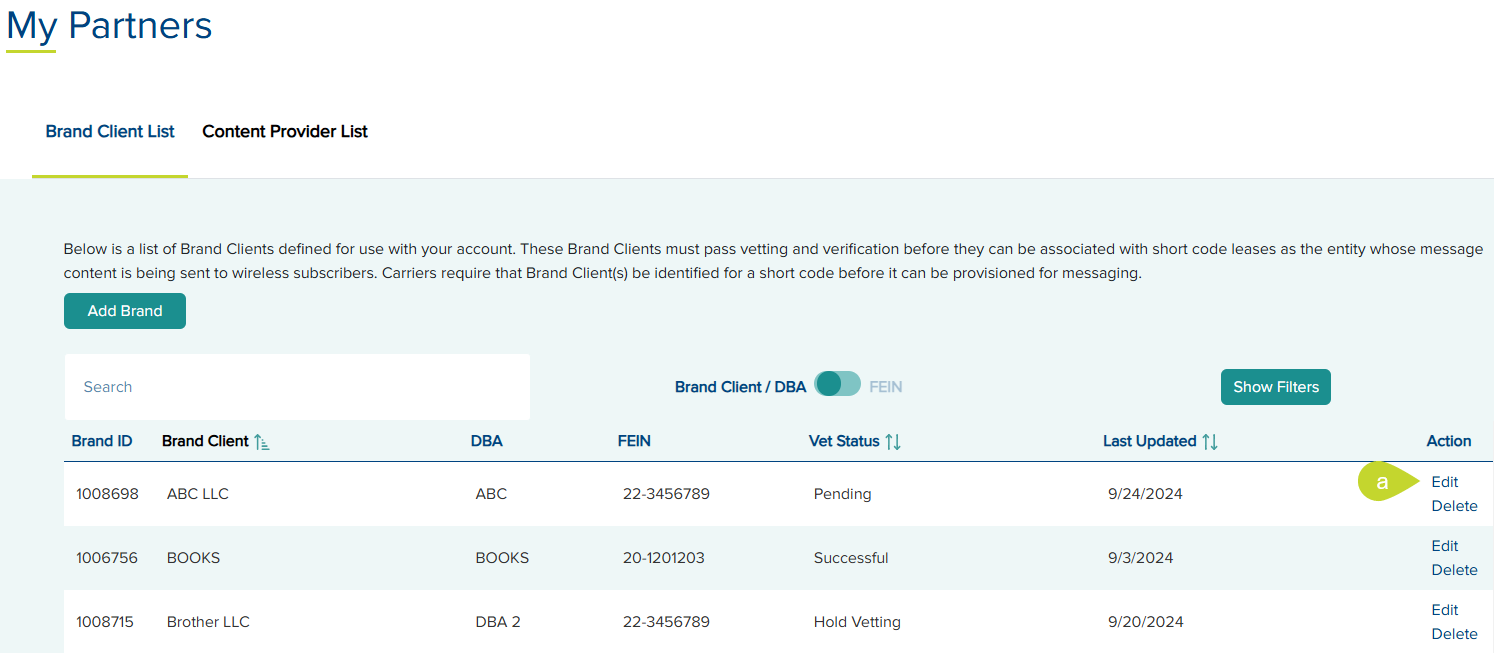Sort by Last Updated arrows icon
1494x653 pixels.
pos(1210,442)
